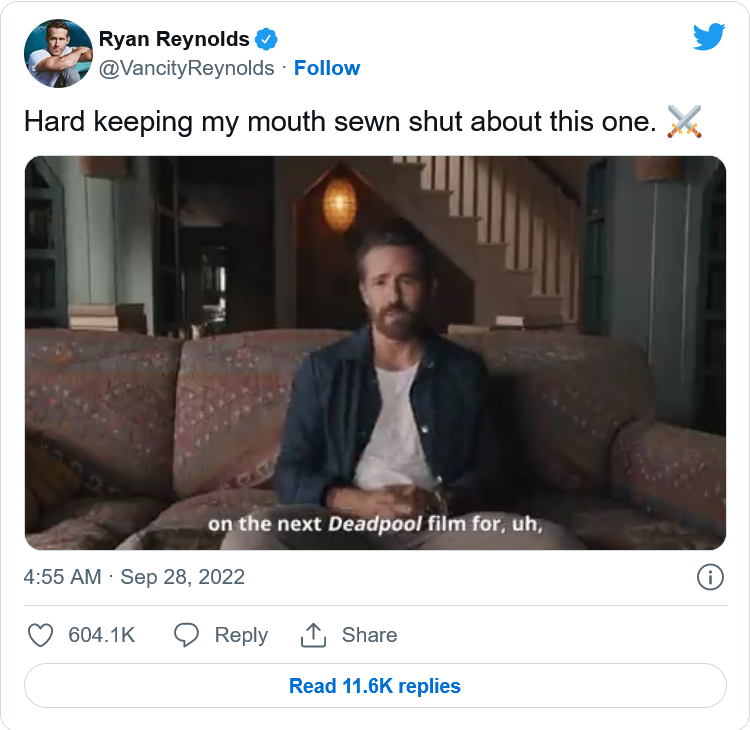The height and width of the screenshot is (730, 750).
Task: Click the tweet text about mouth sewn shut
Action: click(x=340, y=122)
